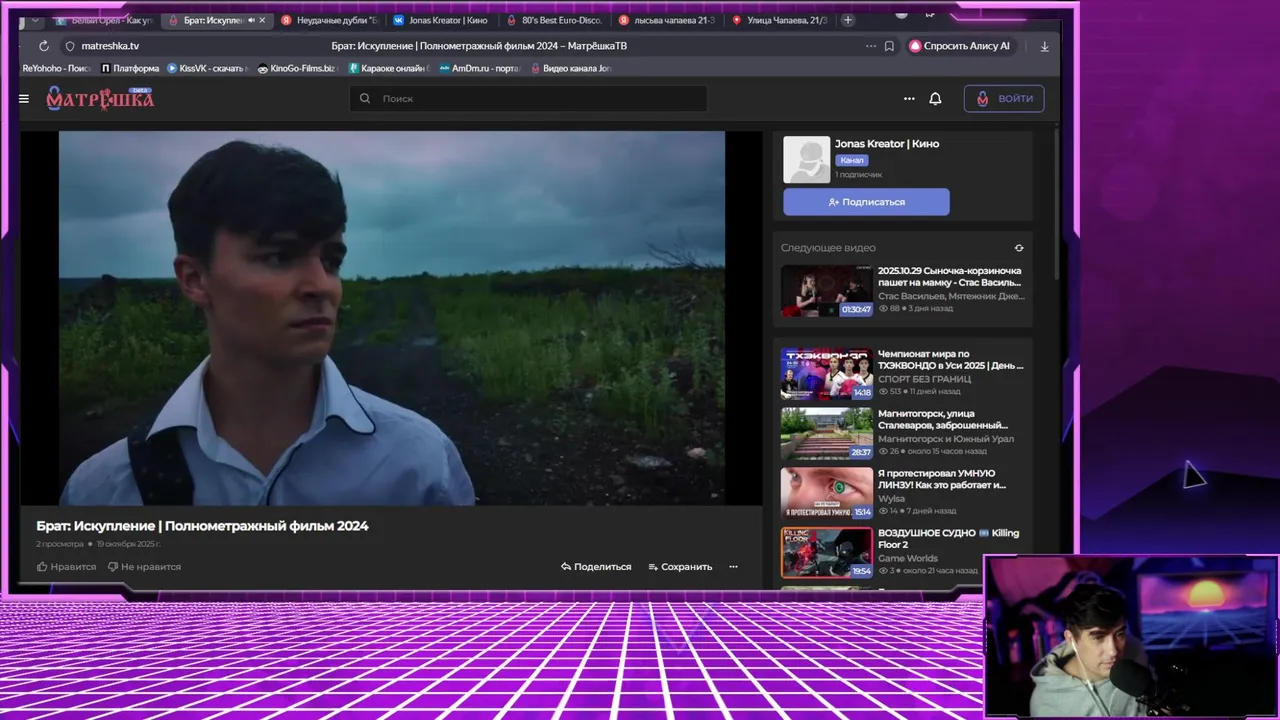This screenshot has width=1280, height=720.
Task: Open Платформа bookmark
Action: [130, 69]
